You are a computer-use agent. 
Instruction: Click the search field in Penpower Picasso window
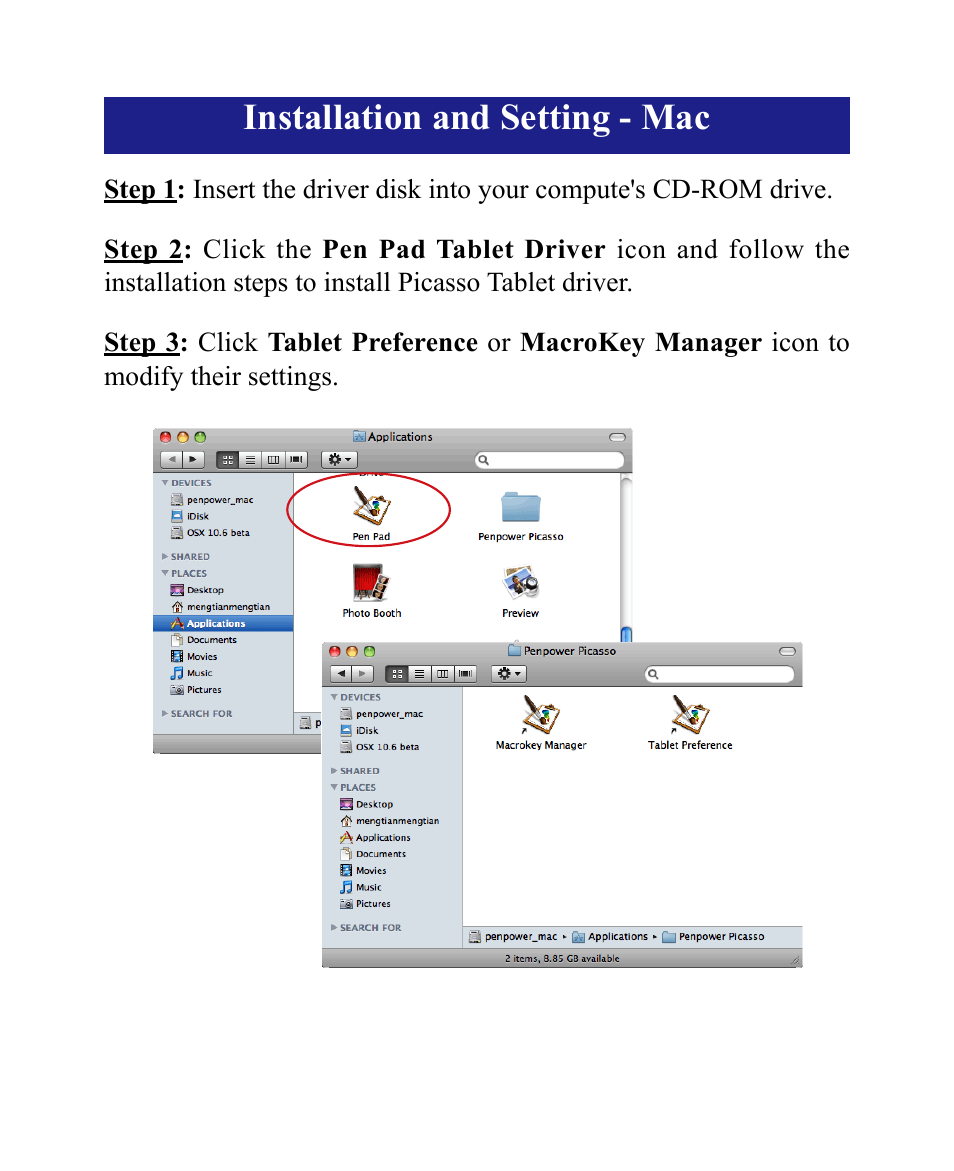tap(719, 674)
